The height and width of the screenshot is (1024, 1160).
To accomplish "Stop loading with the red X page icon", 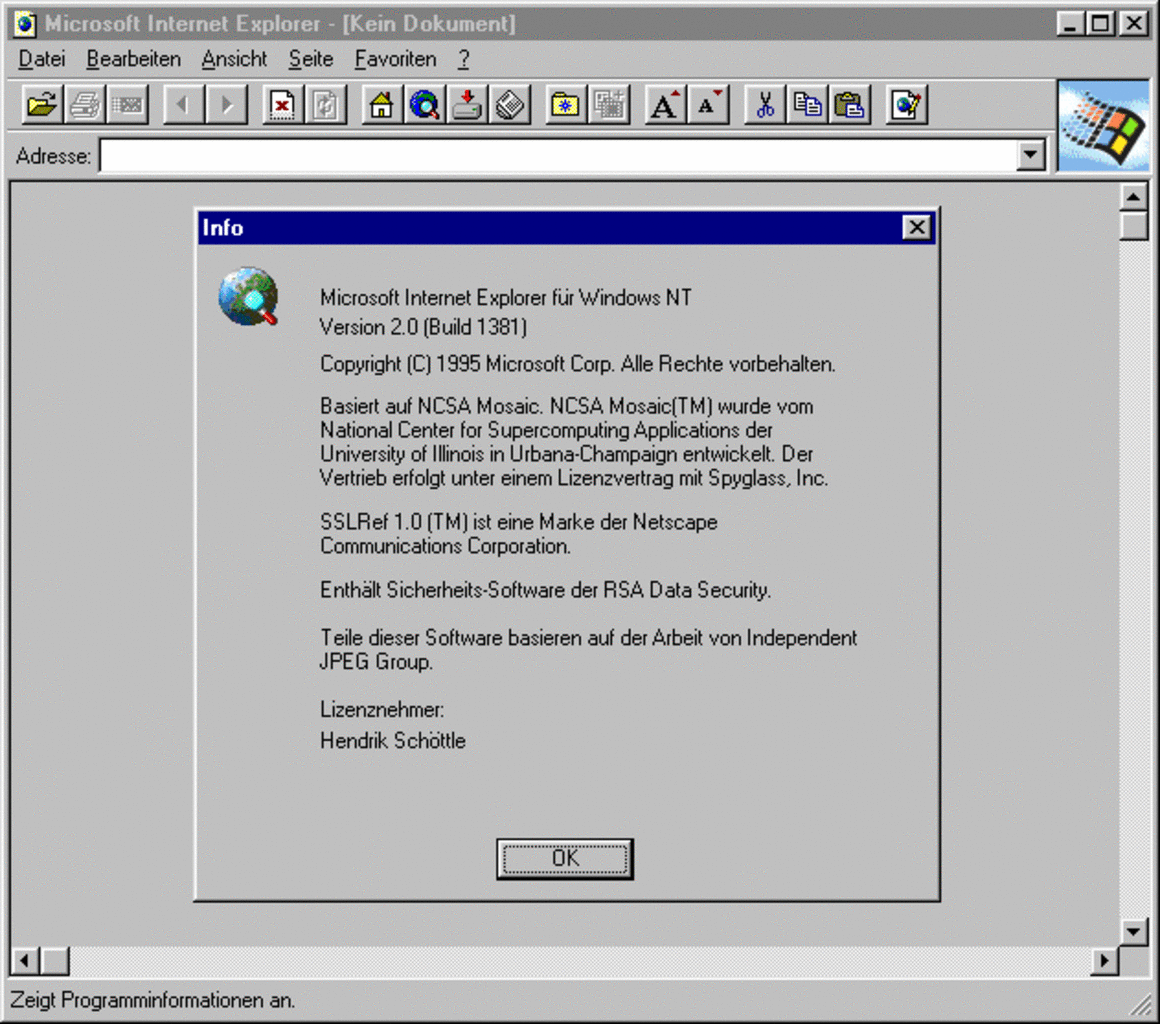I will (x=283, y=105).
